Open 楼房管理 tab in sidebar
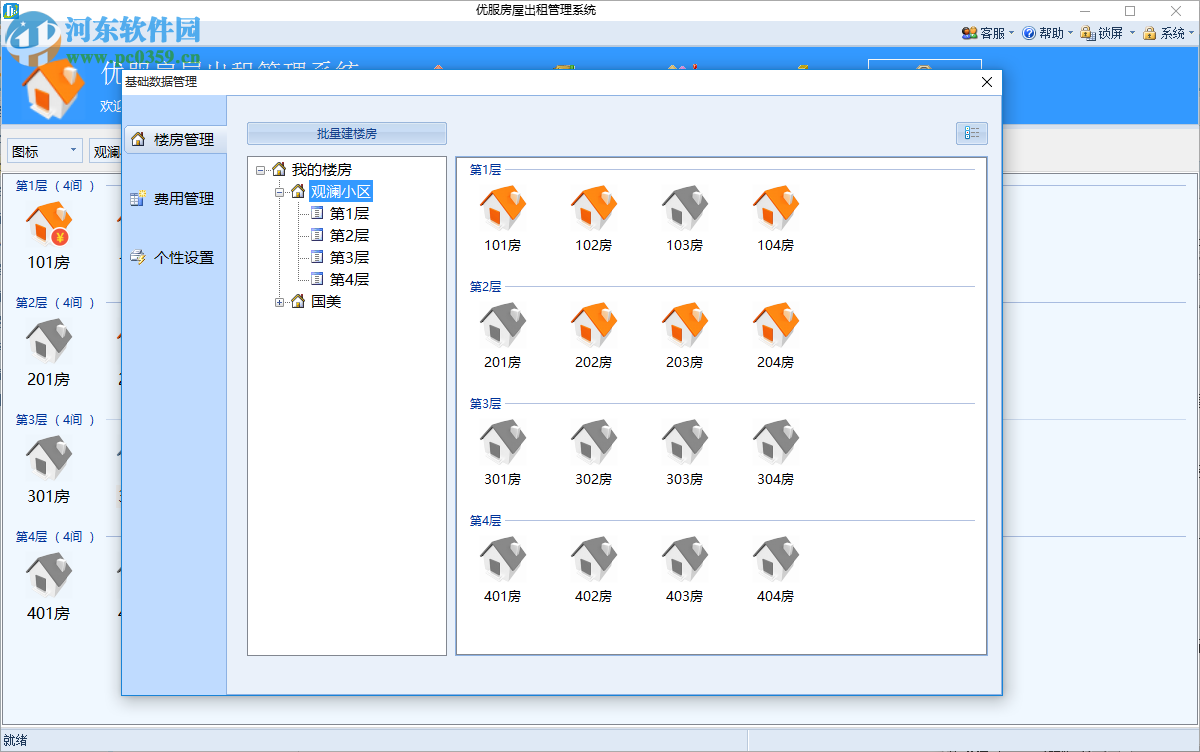1200x752 pixels. point(174,140)
